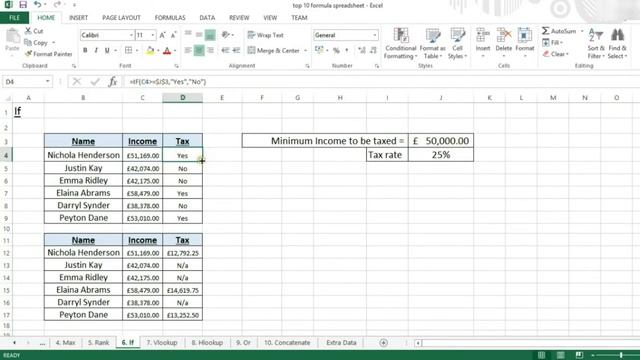Open the Sort & Filter menu
The image size is (640, 360).
click(x=596, y=43)
